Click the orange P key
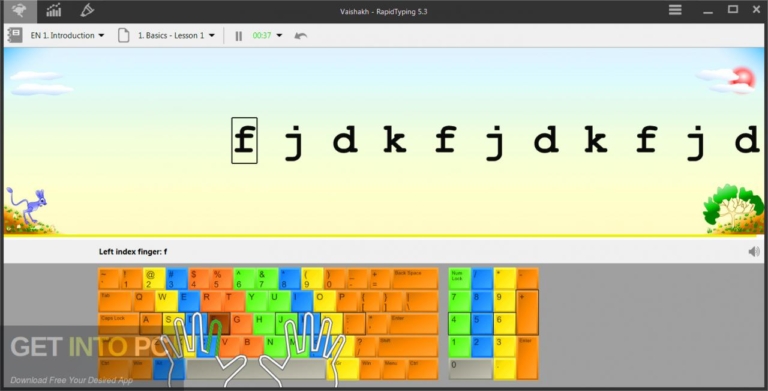 point(346,301)
